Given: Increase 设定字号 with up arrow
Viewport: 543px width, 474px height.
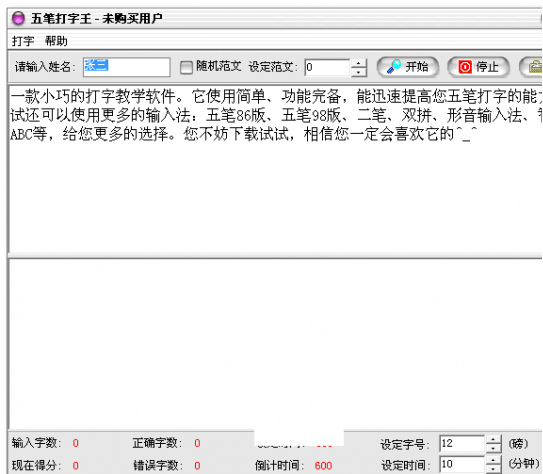Looking at the screenshot, I should pos(493,439).
